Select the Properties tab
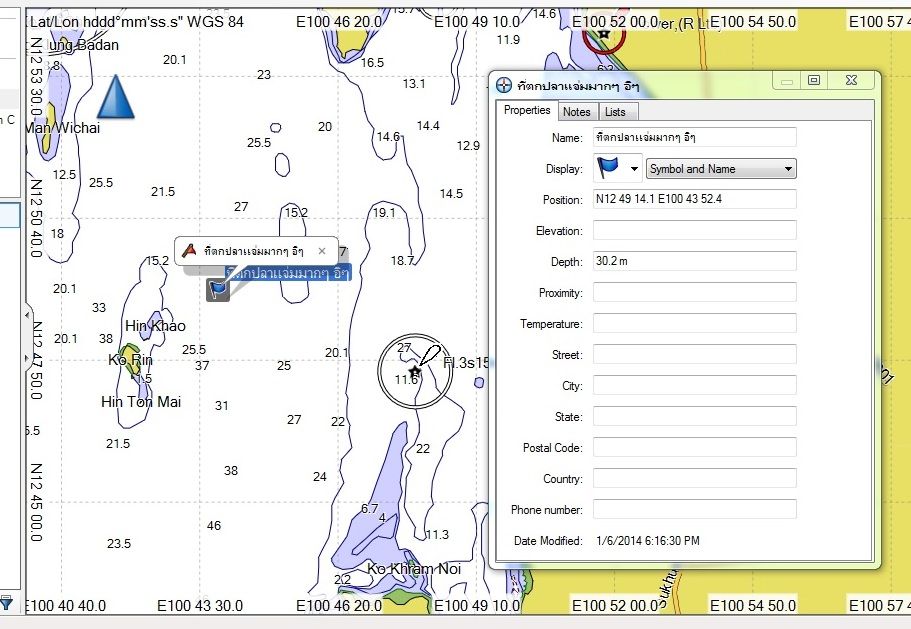Image resolution: width=911 pixels, height=629 pixels. (527, 111)
